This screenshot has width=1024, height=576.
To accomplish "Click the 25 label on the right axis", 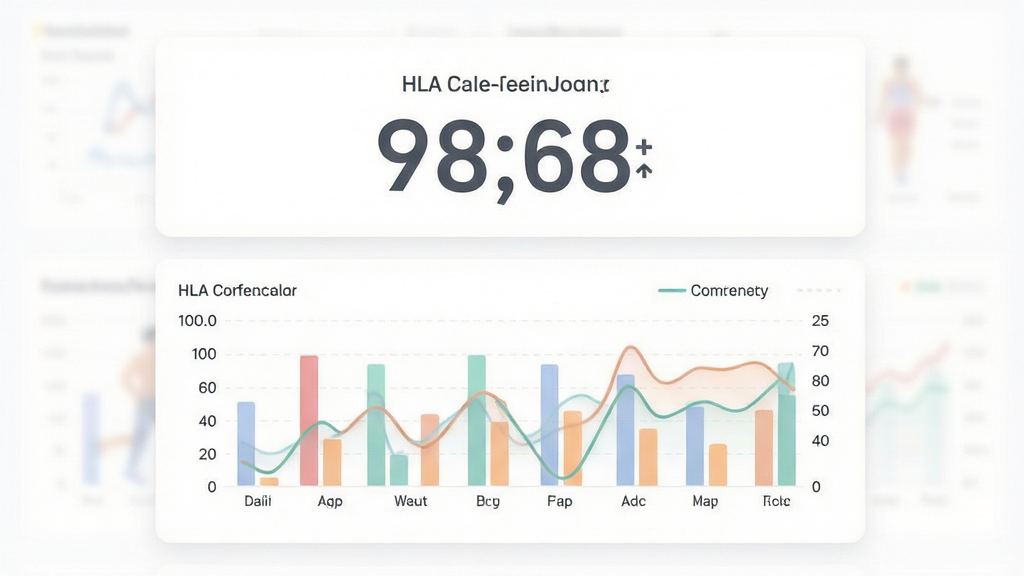I will pyautogui.click(x=820, y=321).
